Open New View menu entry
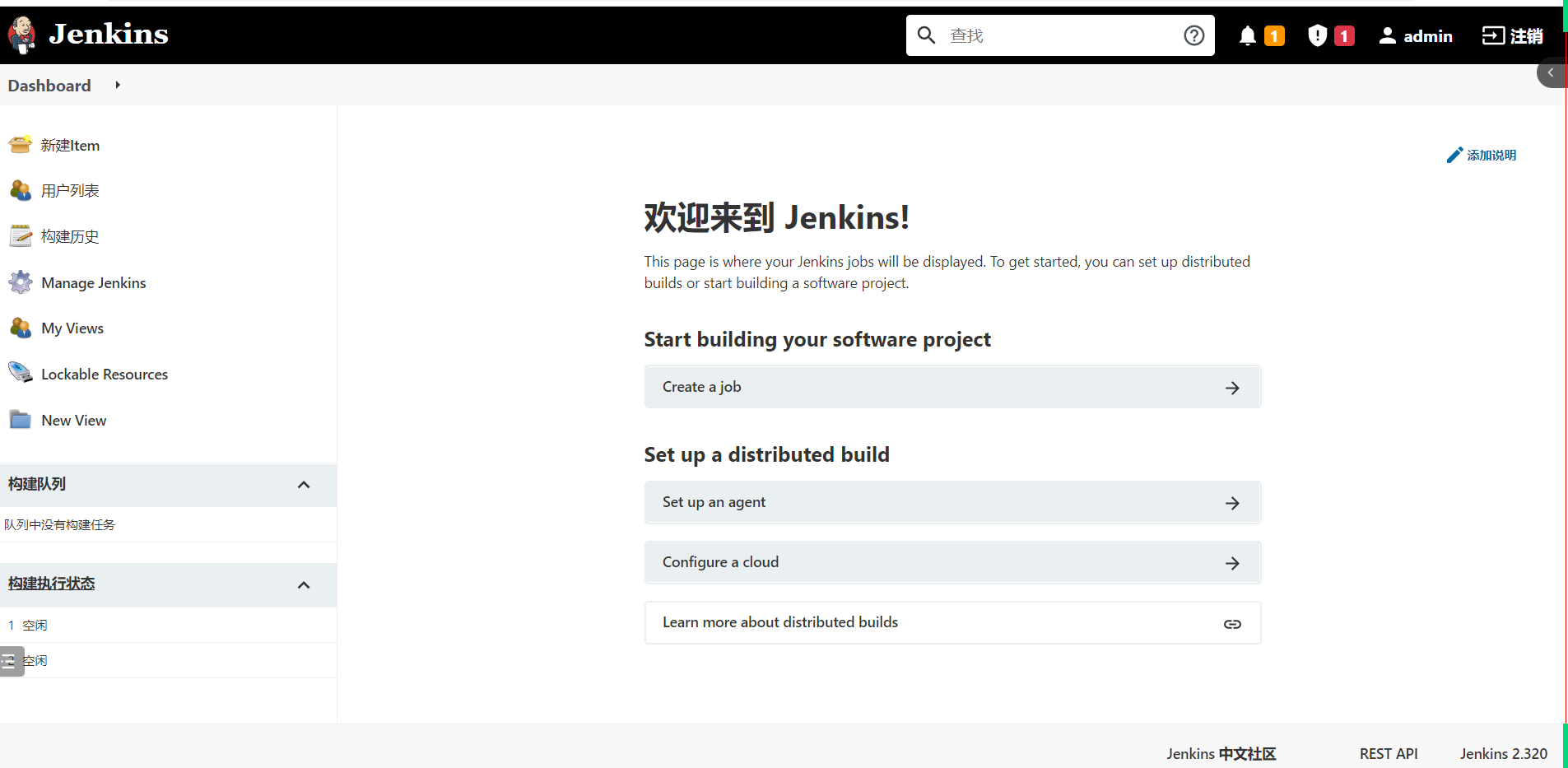Image resolution: width=1568 pixels, height=768 pixels. pyautogui.click(x=74, y=421)
